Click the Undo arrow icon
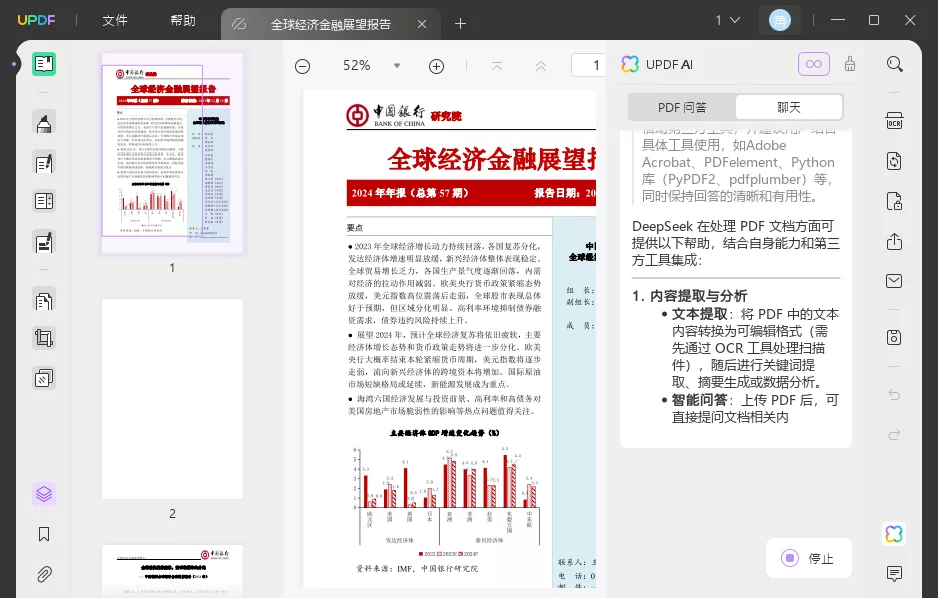This screenshot has width=938, height=598. click(x=894, y=395)
